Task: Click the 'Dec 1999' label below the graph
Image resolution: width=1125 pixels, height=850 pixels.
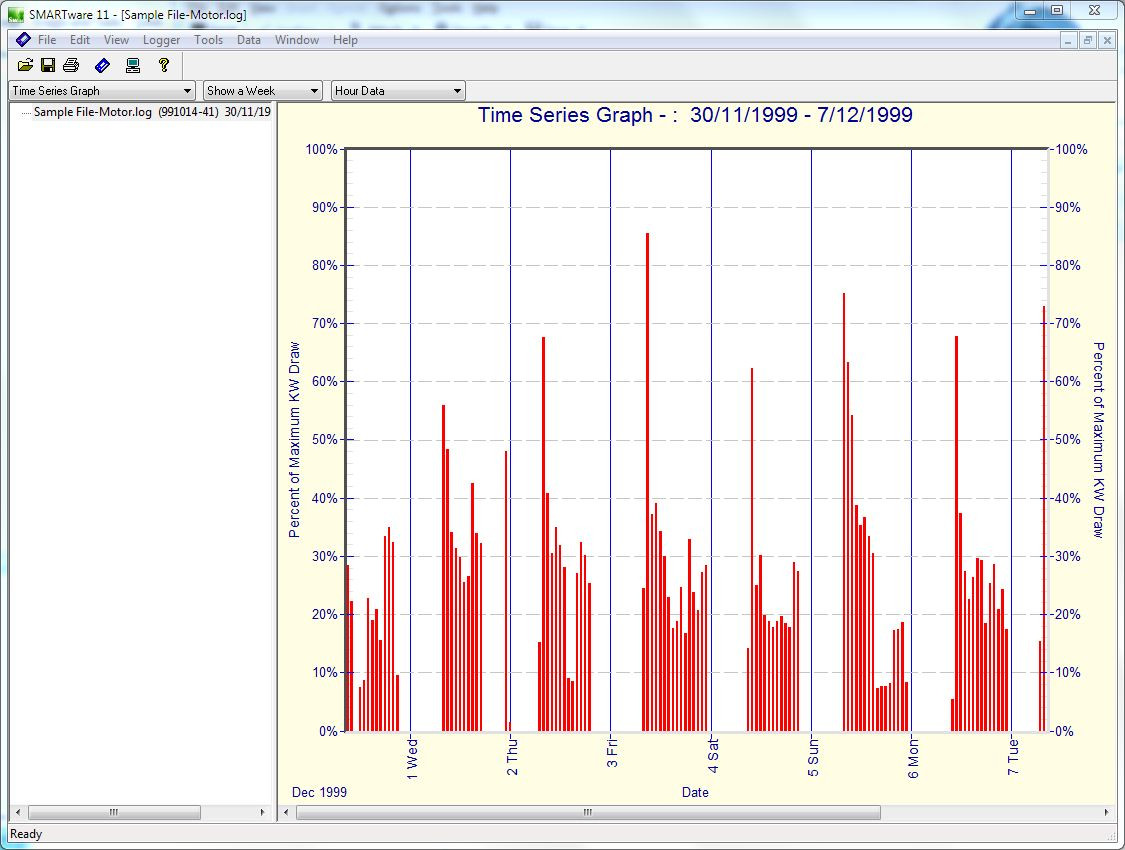Action: [x=319, y=793]
